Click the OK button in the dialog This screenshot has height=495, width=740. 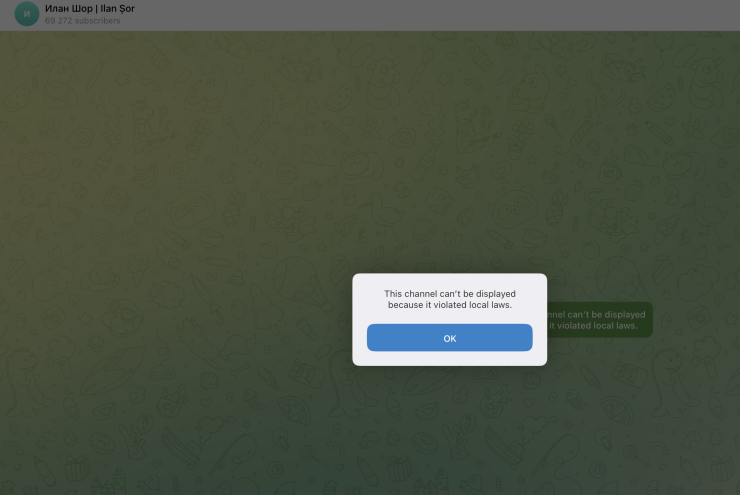(449, 338)
